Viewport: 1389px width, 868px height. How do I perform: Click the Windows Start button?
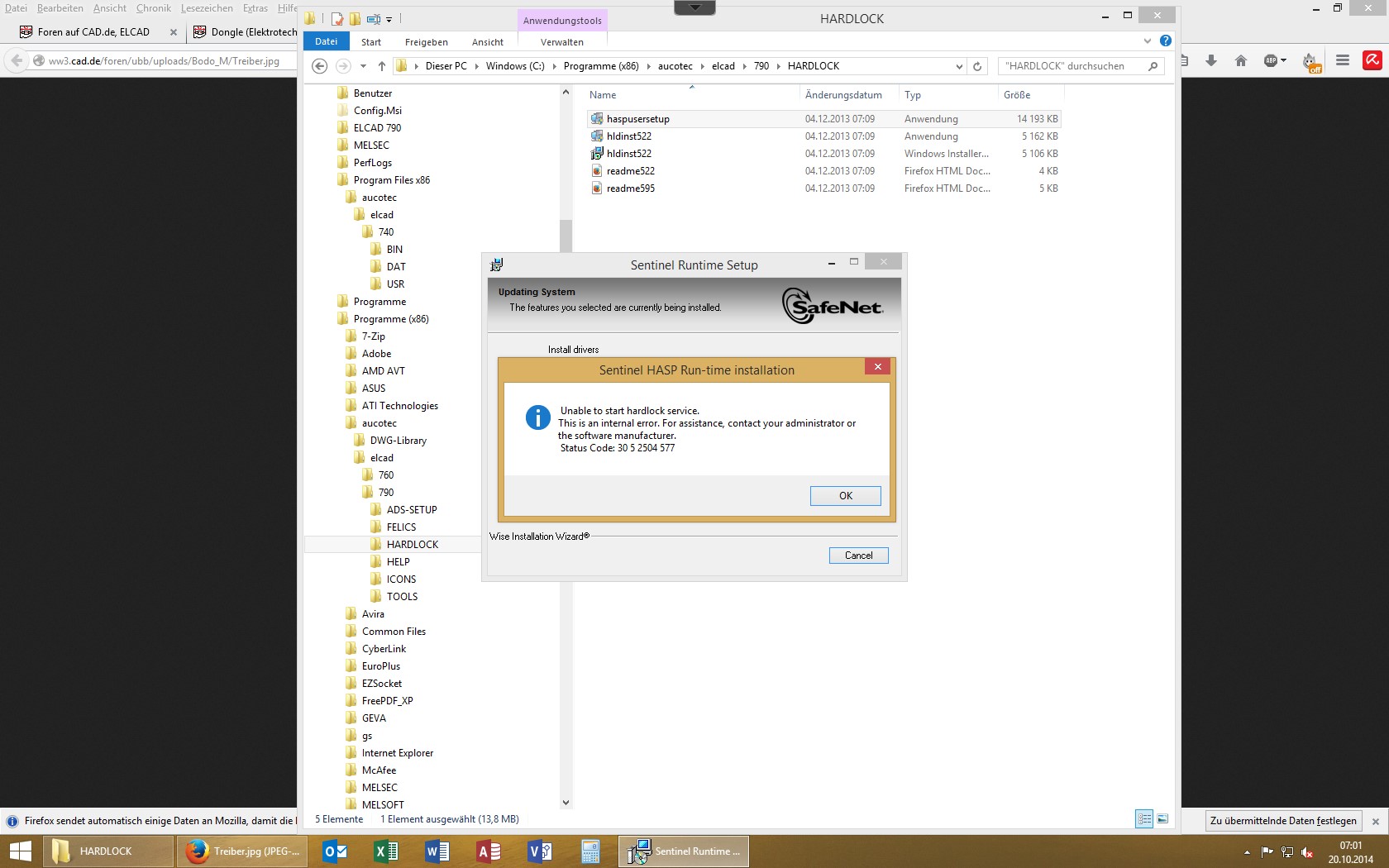[20, 851]
